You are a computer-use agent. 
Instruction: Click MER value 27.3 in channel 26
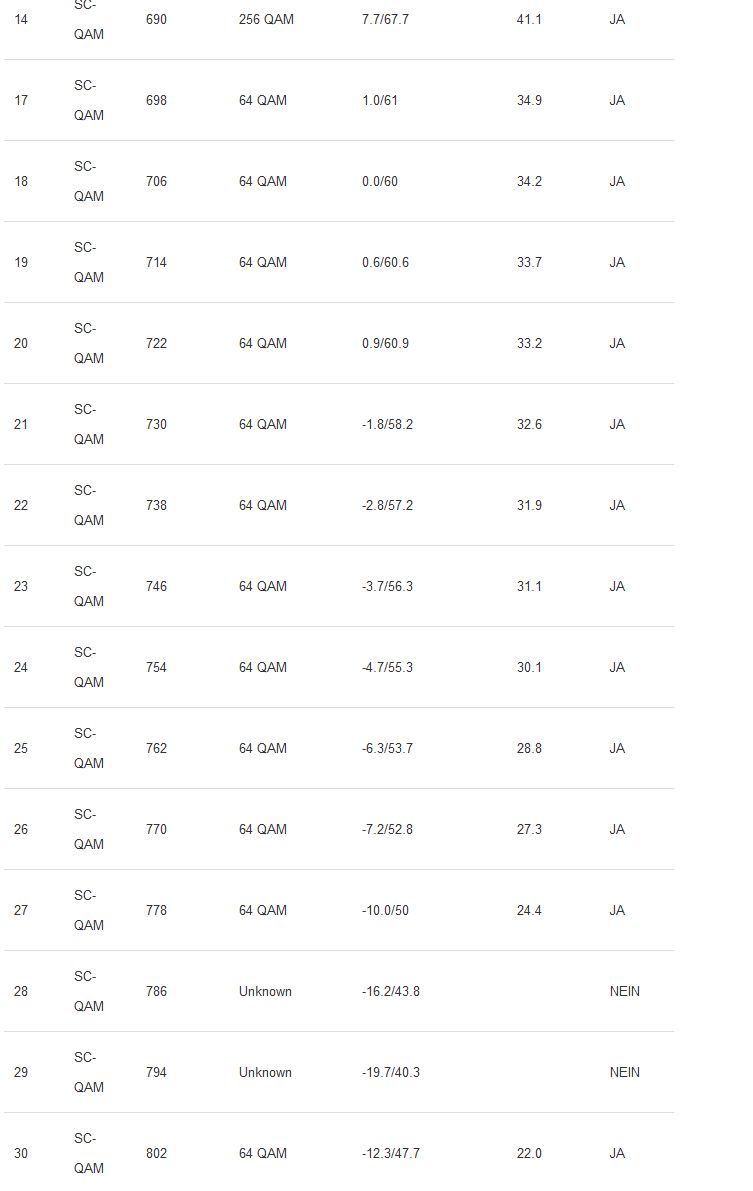point(529,829)
